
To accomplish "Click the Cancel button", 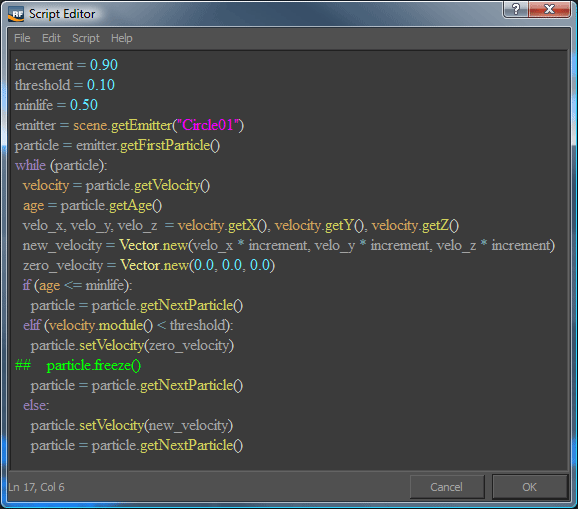I will pos(446,487).
